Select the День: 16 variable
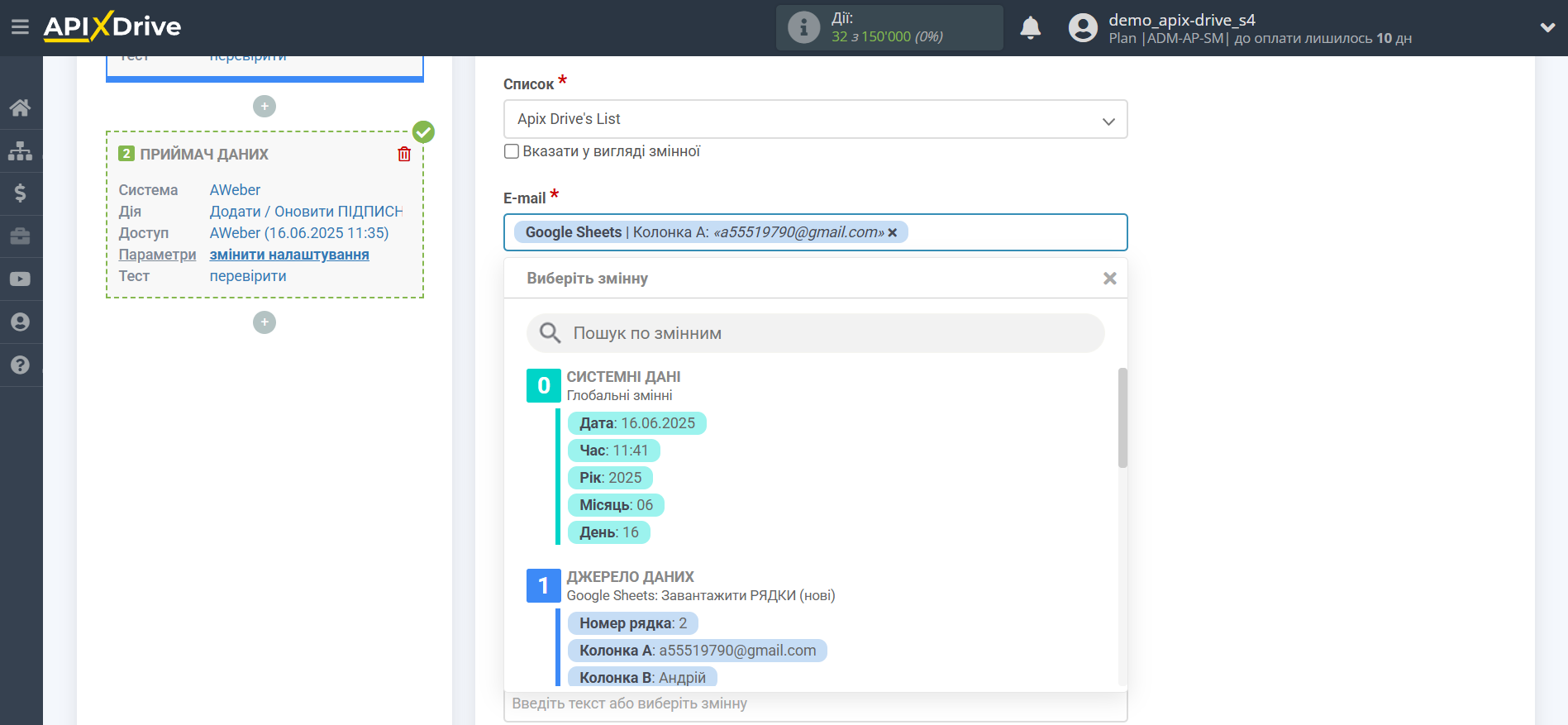 [x=608, y=532]
